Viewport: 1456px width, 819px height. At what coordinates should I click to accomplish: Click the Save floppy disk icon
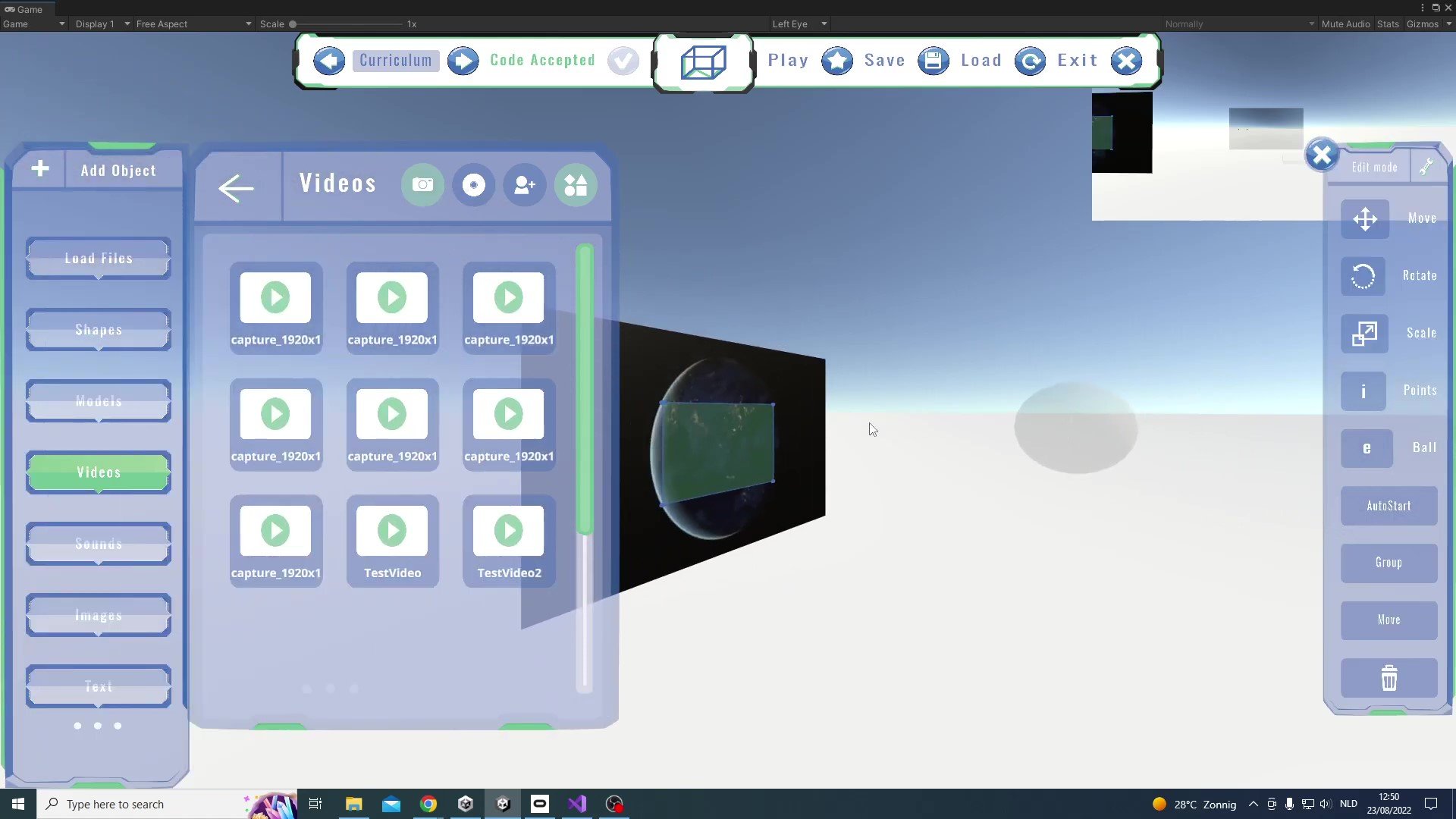coord(934,61)
